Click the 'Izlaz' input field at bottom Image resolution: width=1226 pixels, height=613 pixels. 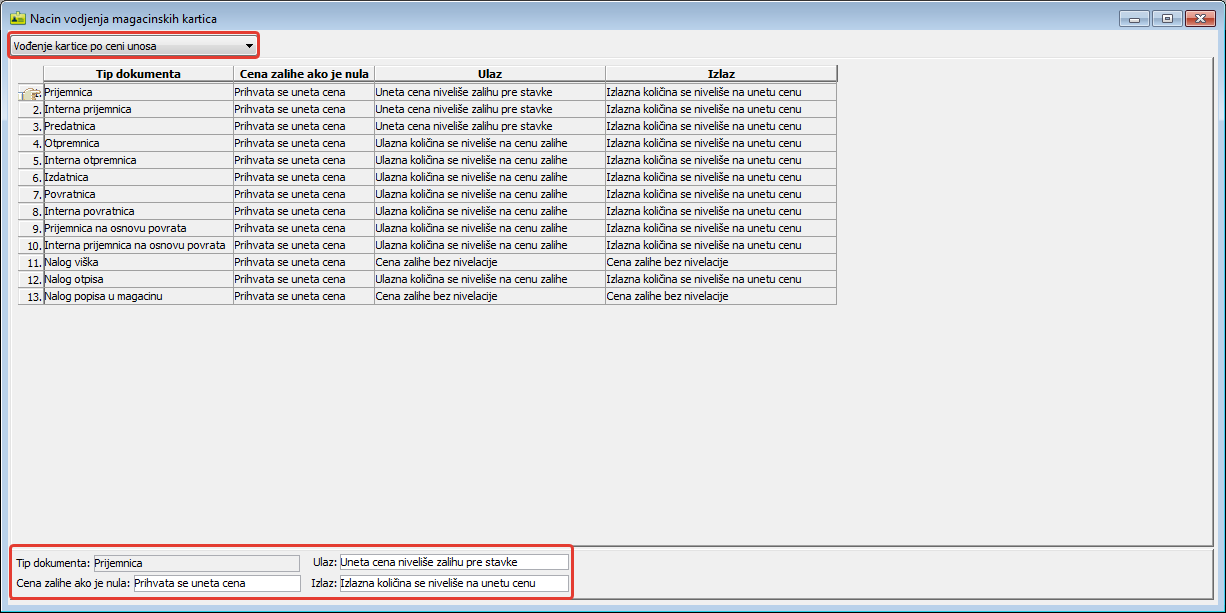(x=454, y=583)
